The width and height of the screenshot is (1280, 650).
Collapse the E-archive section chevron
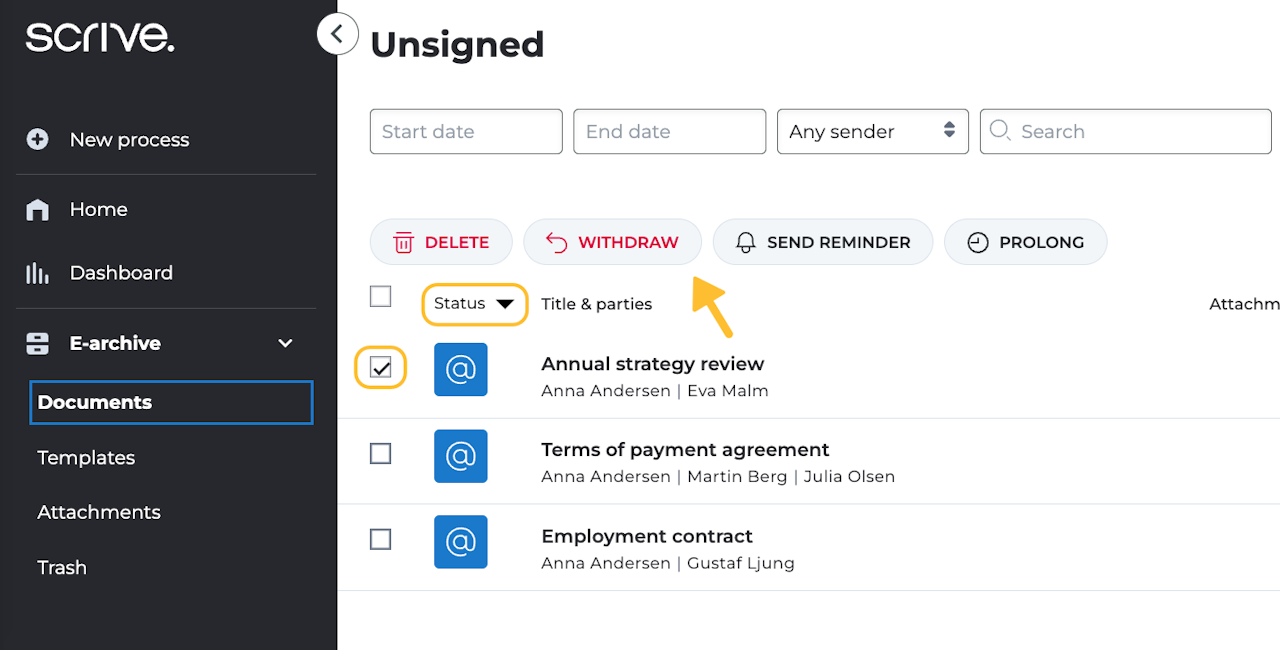pos(285,343)
